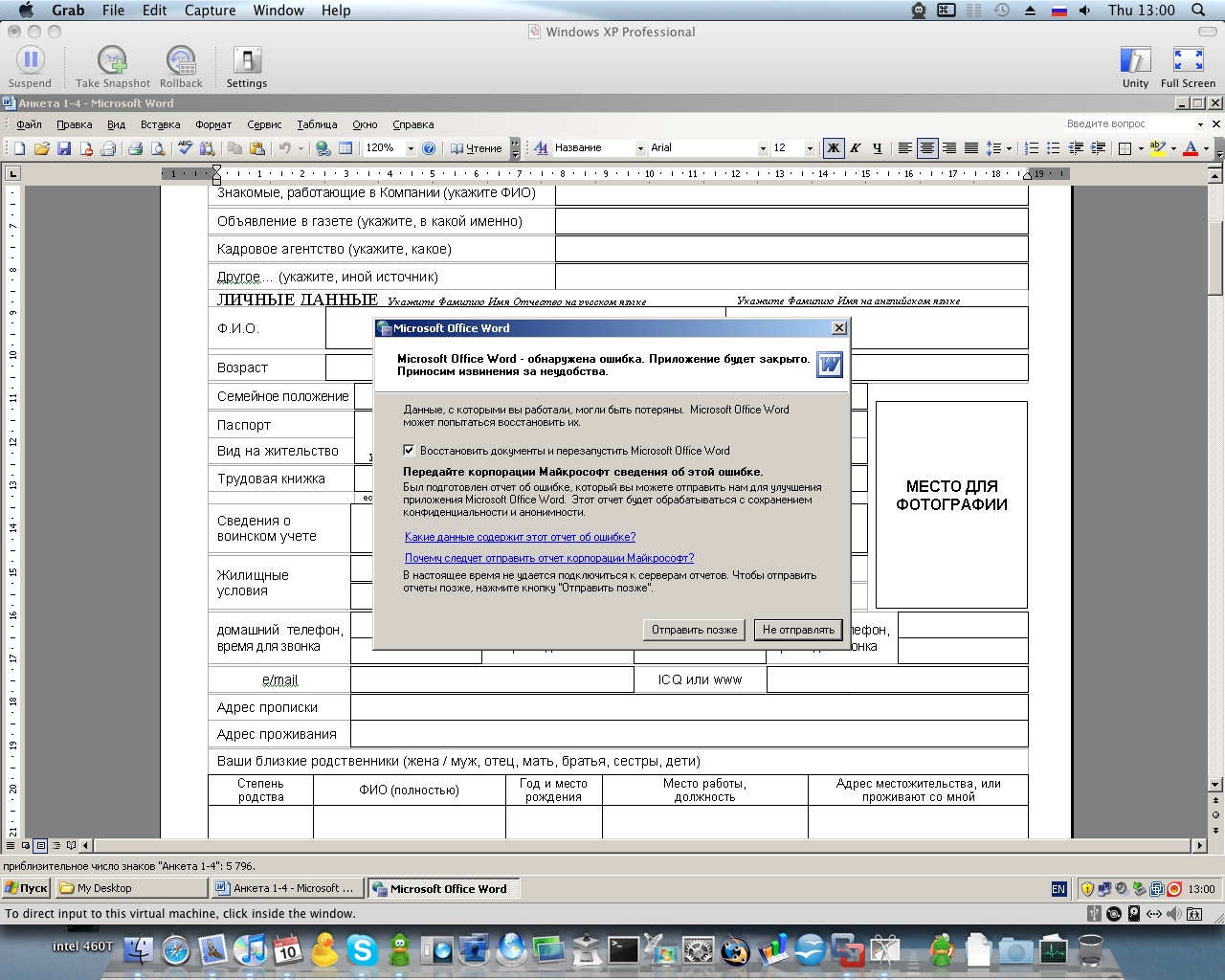Click the yellow highlight color swatch
1225x980 pixels.
(x=1158, y=148)
